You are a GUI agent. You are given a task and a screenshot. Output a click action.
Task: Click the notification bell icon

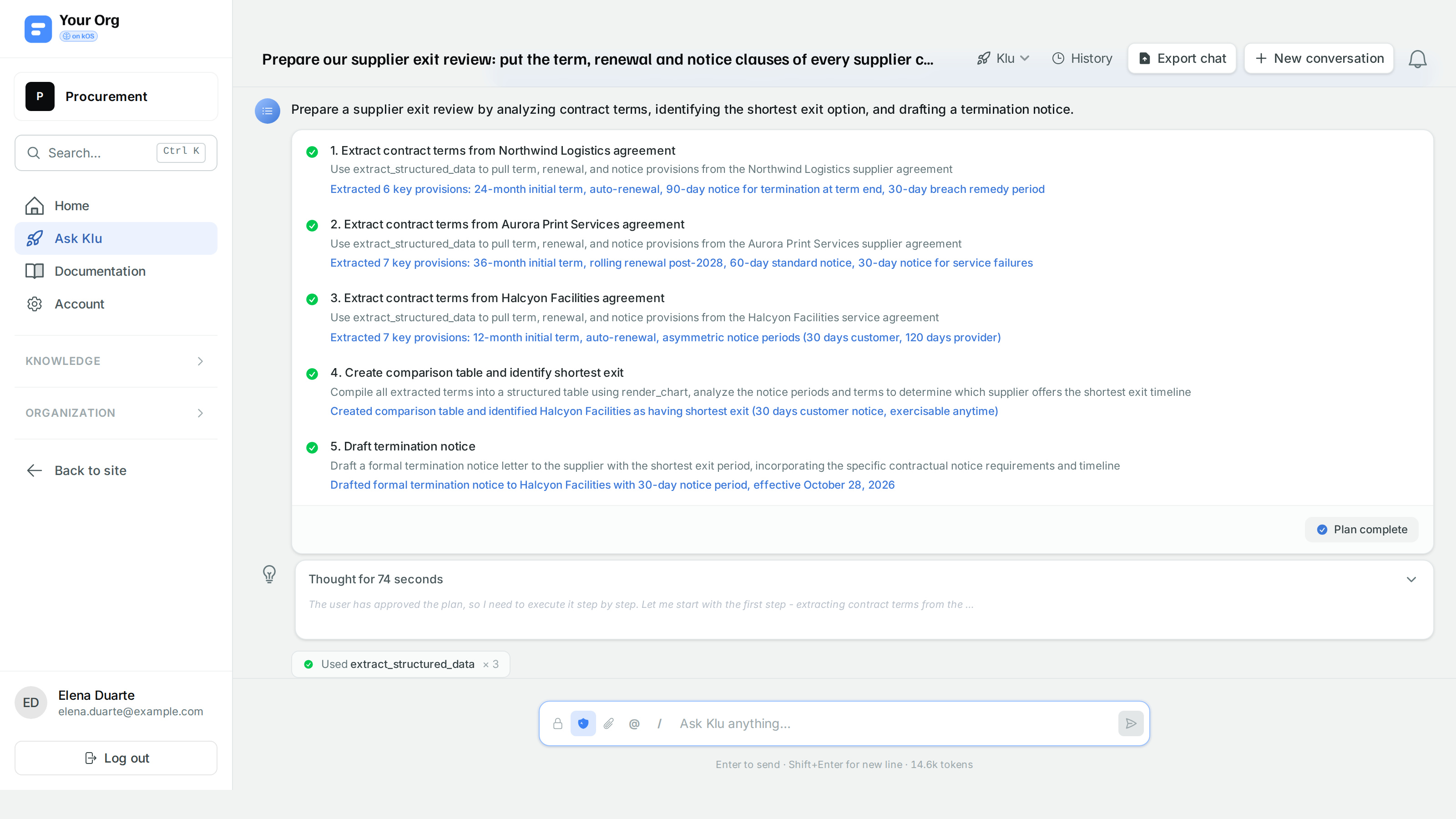click(1417, 59)
